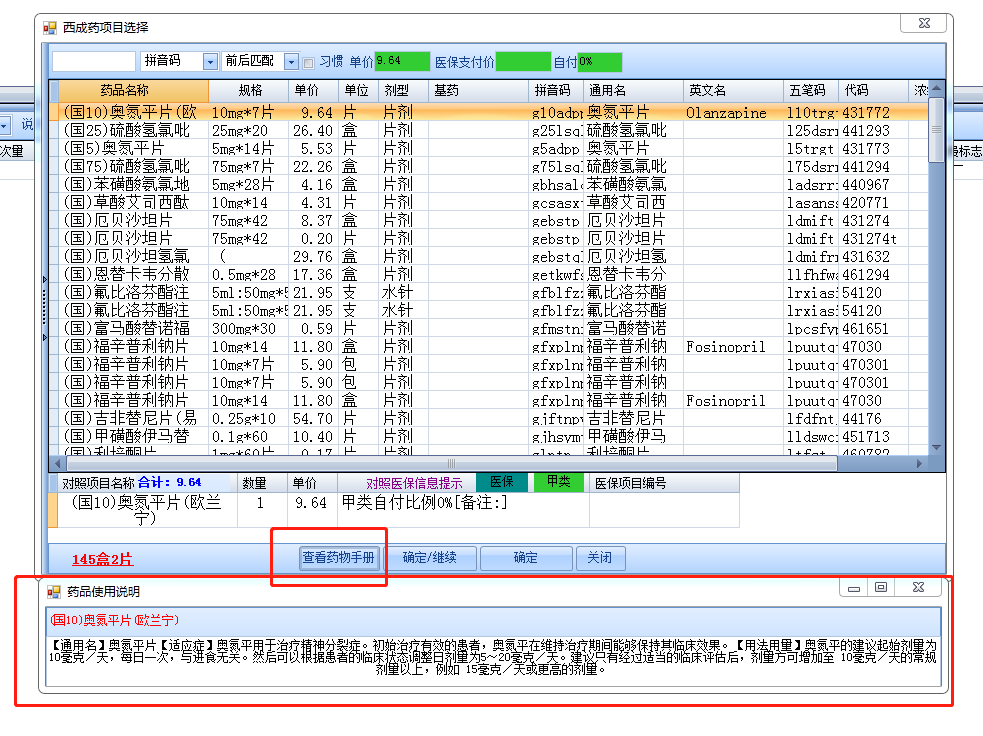The image size is (983, 736).
Task: Click the 五笔码 column header
Action: click(811, 90)
